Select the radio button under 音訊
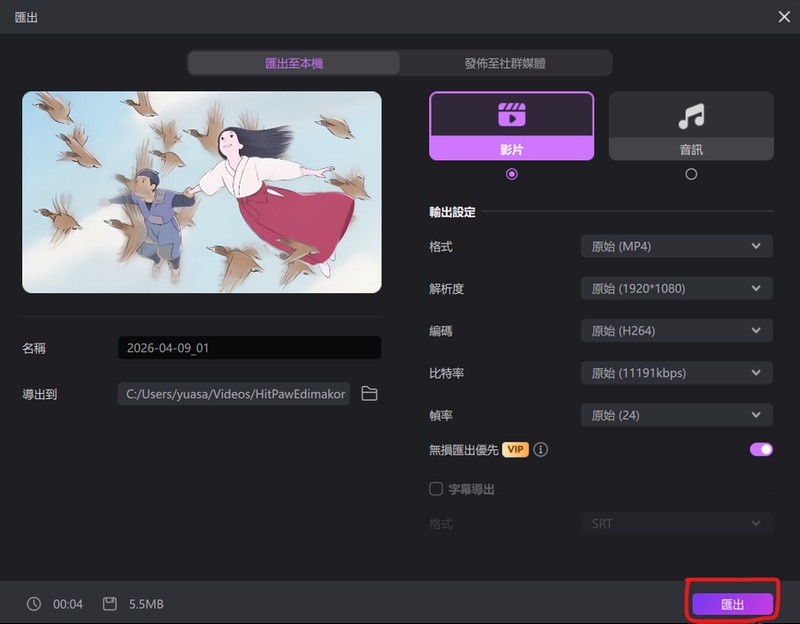The image size is (800, 624). (690, 173)
